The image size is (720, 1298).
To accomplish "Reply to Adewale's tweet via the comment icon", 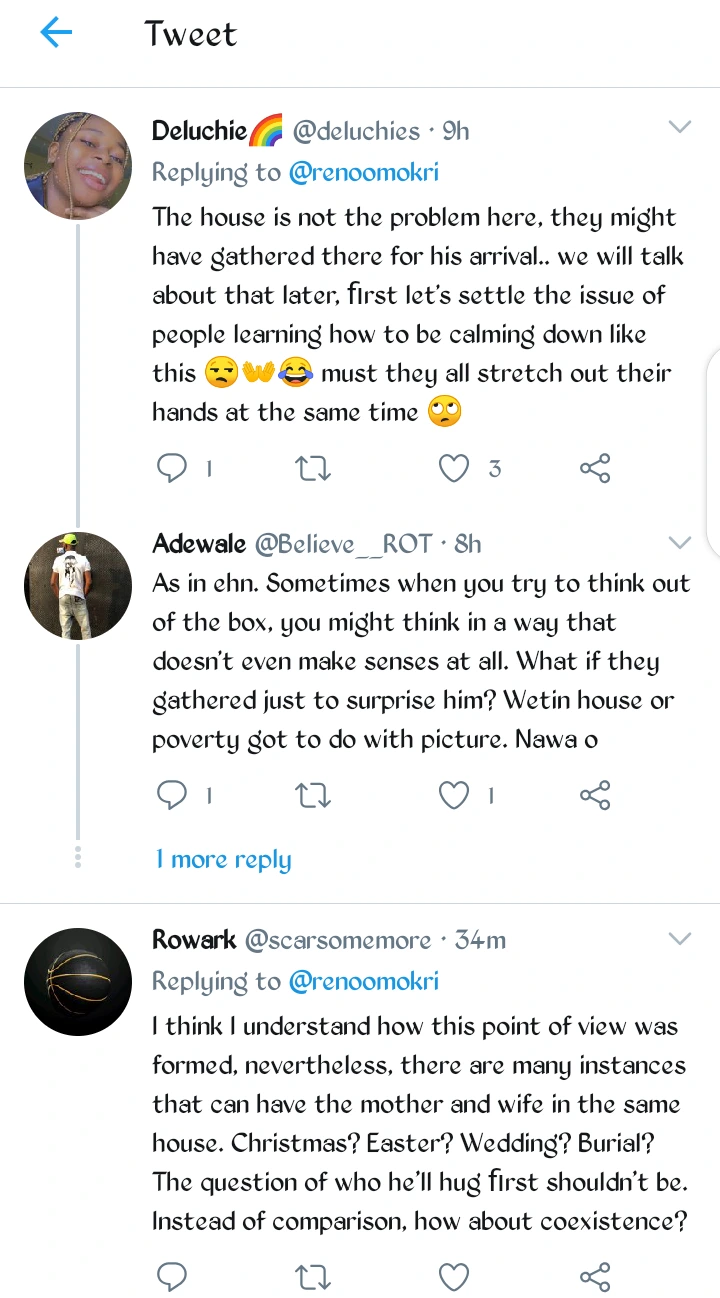I will coord(173,795).
